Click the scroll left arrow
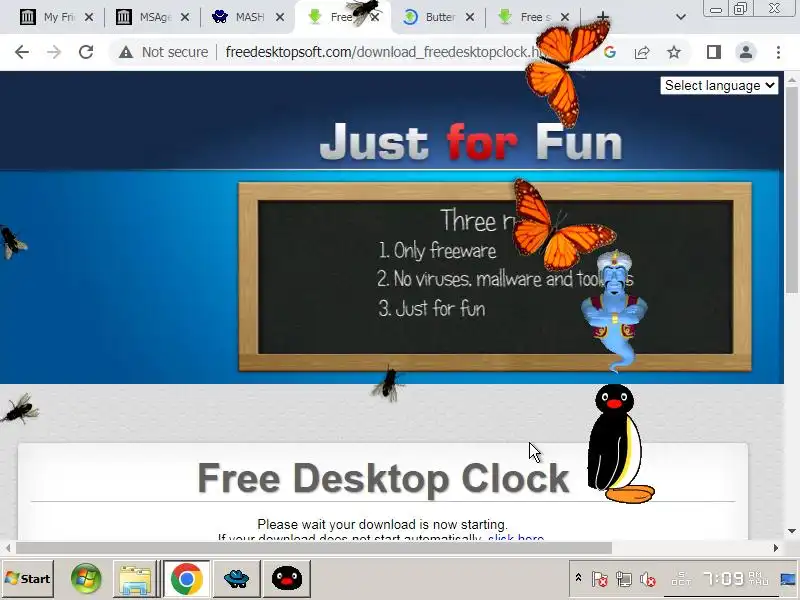The width and height of the screenshot is (800, 600). click(x=8, y=548)
